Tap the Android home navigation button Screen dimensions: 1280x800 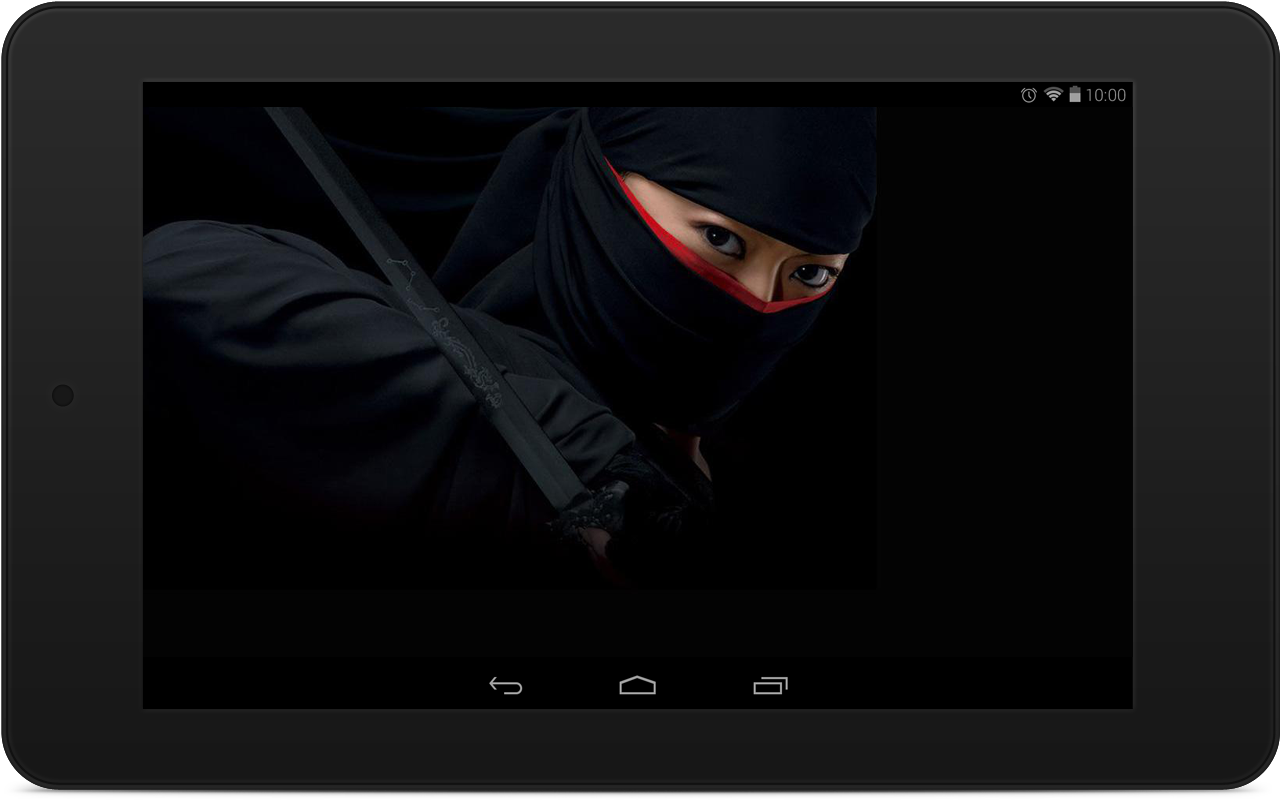point(638,685)
